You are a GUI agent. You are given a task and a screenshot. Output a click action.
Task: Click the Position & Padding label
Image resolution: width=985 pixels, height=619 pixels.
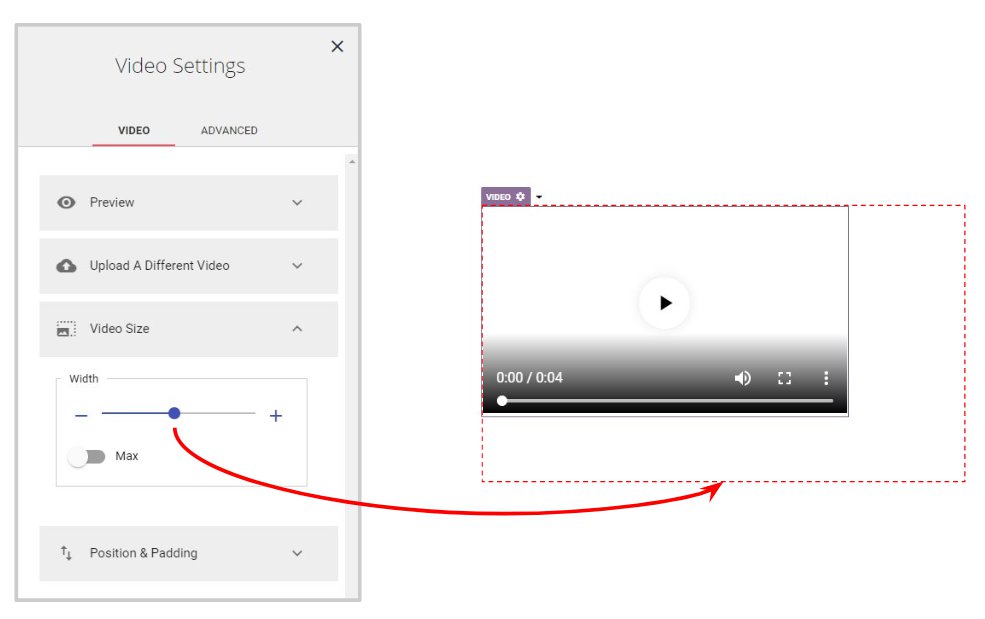click(143, 553)
